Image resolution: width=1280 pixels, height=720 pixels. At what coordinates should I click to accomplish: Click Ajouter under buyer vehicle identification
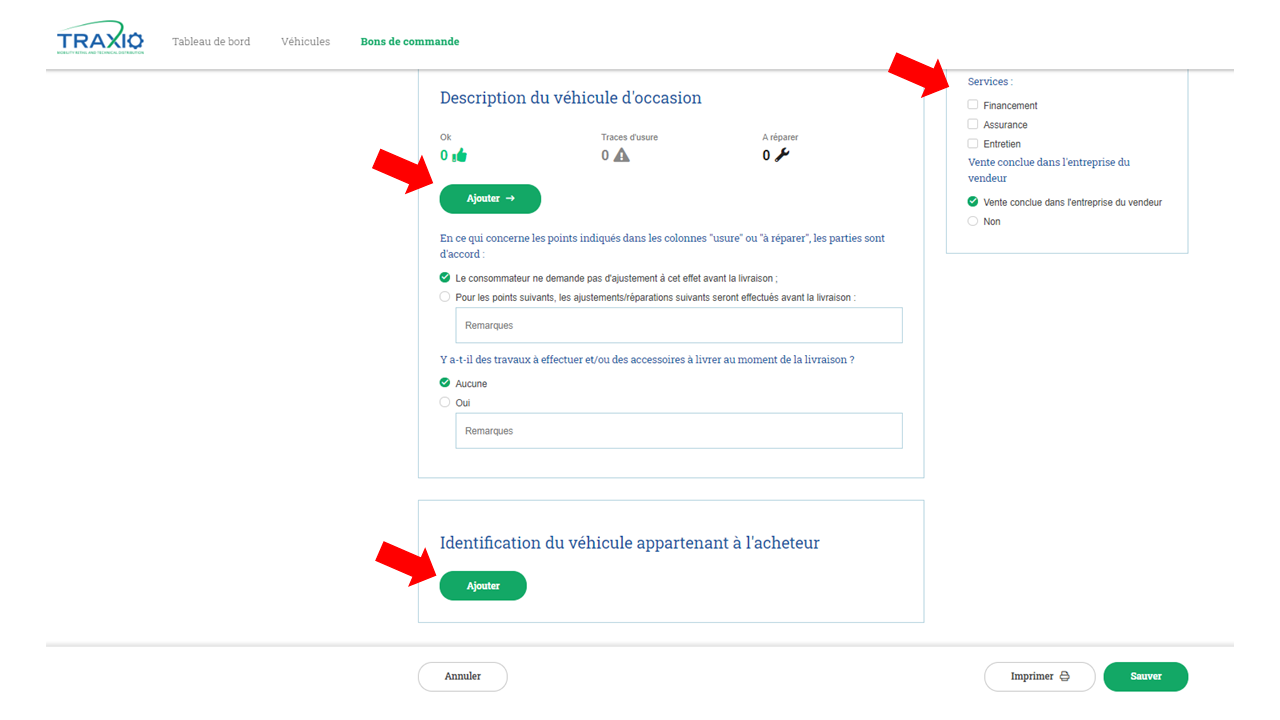[x=483, y=586]
